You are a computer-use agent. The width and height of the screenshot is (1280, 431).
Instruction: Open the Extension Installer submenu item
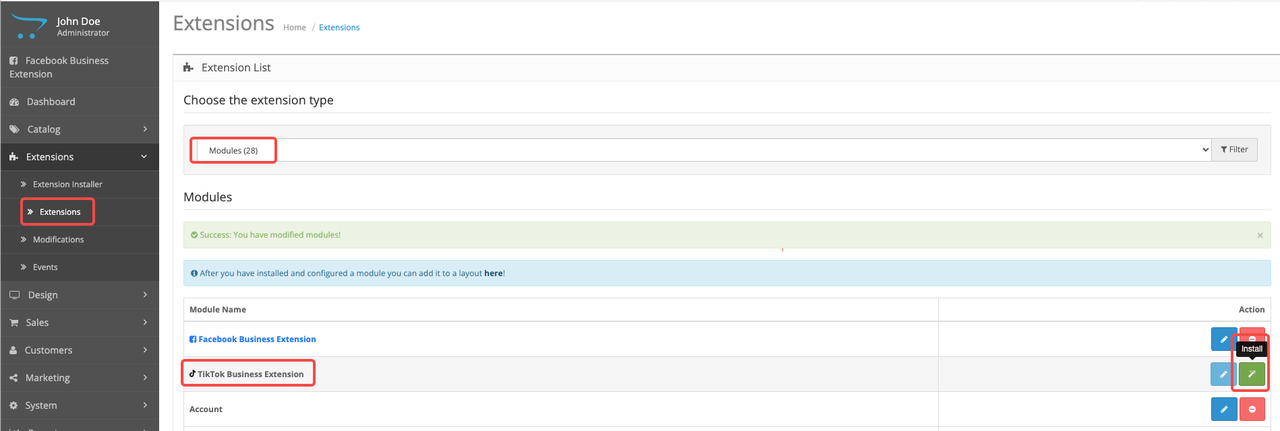pyautogui.click(x=67, y=184)
